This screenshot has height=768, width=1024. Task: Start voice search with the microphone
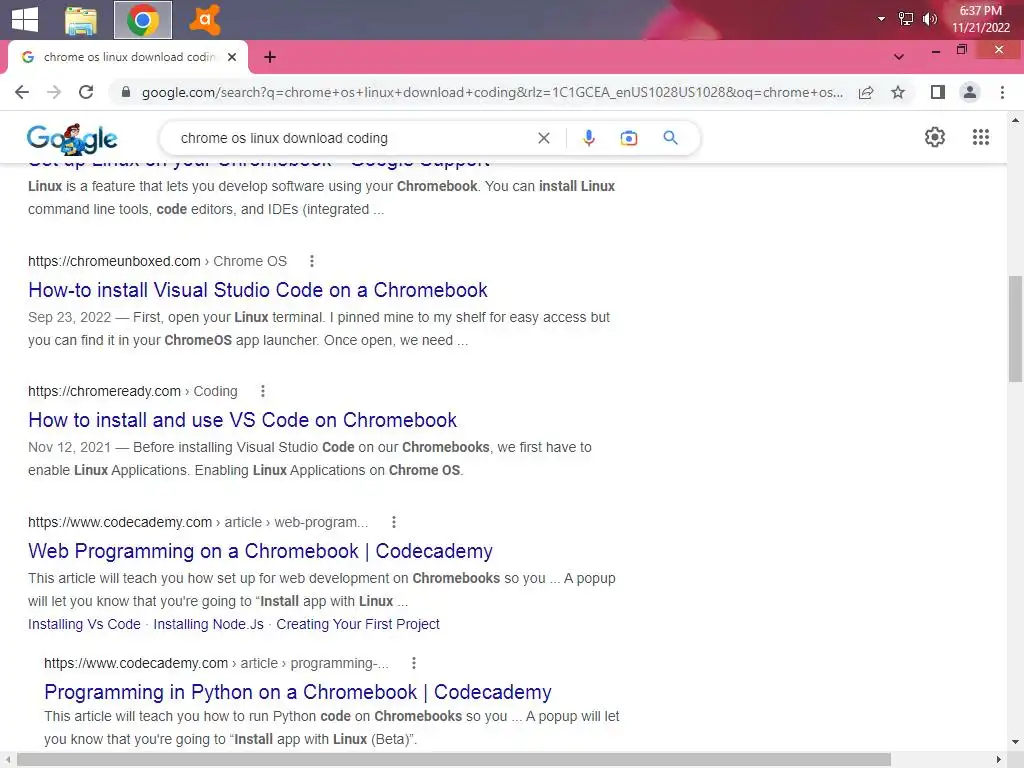click(588, 138)
